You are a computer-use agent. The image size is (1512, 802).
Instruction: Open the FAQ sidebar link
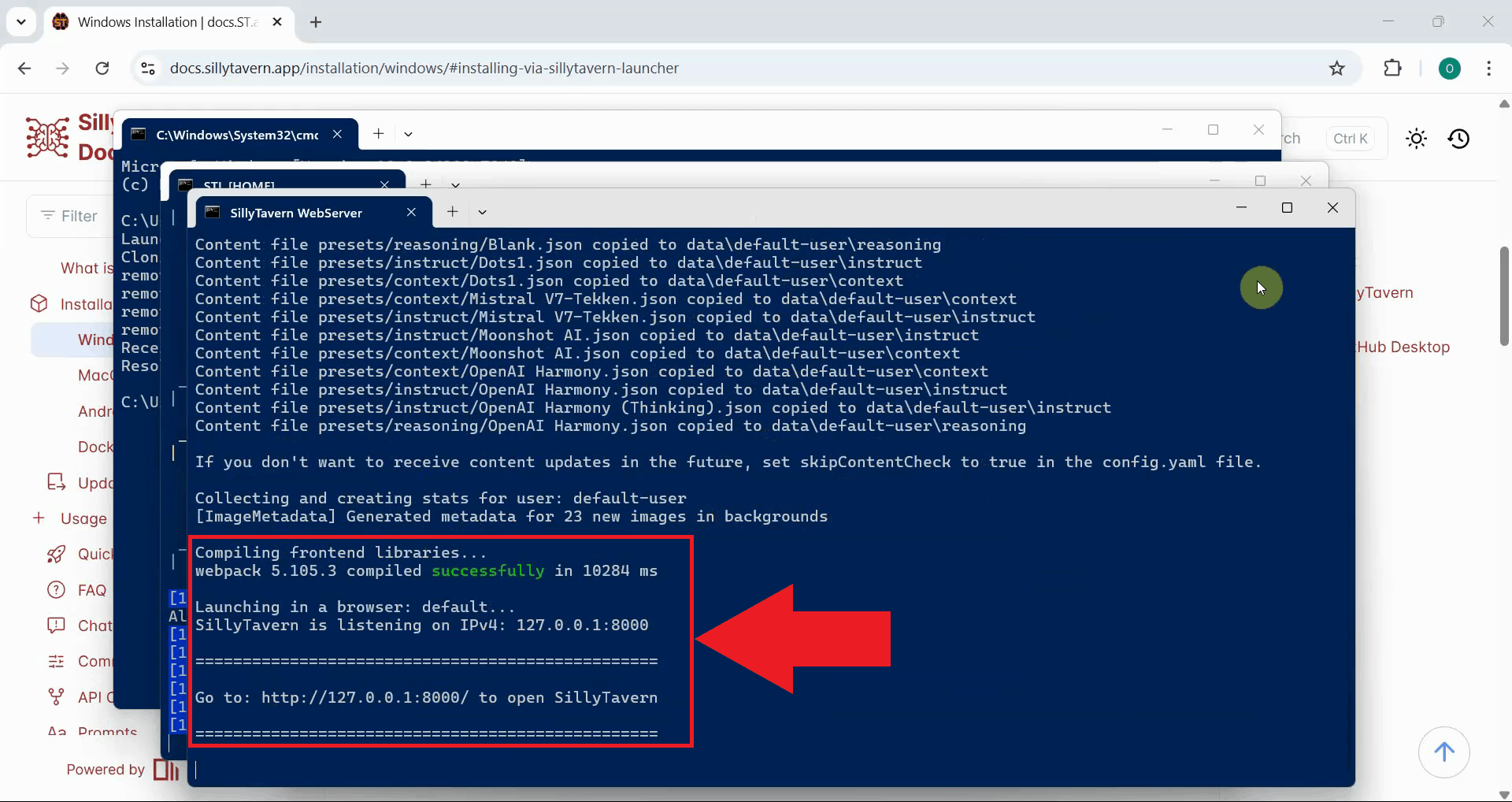pos(91,590)
